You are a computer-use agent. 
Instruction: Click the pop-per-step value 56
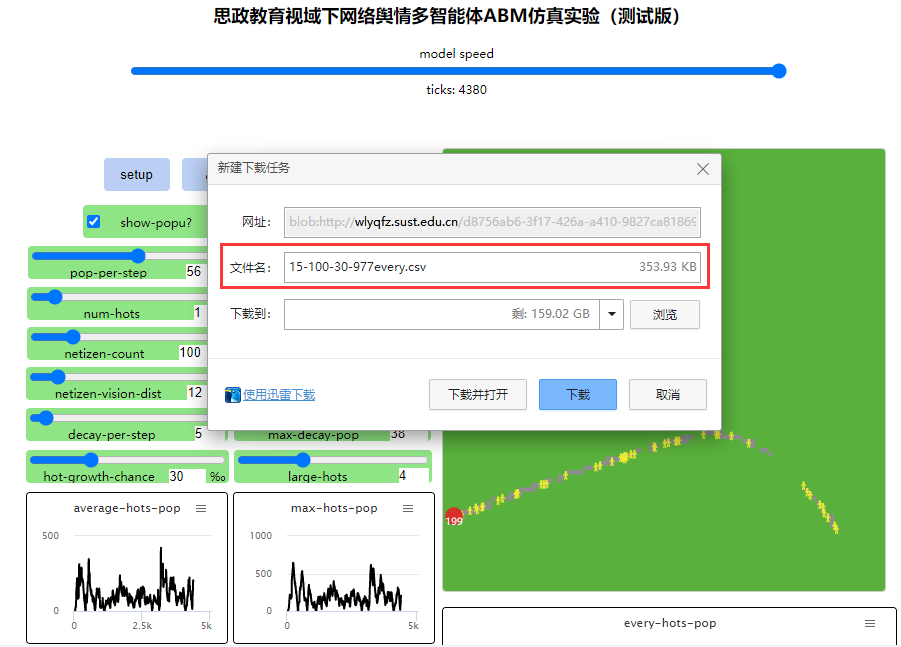point(194,271)
